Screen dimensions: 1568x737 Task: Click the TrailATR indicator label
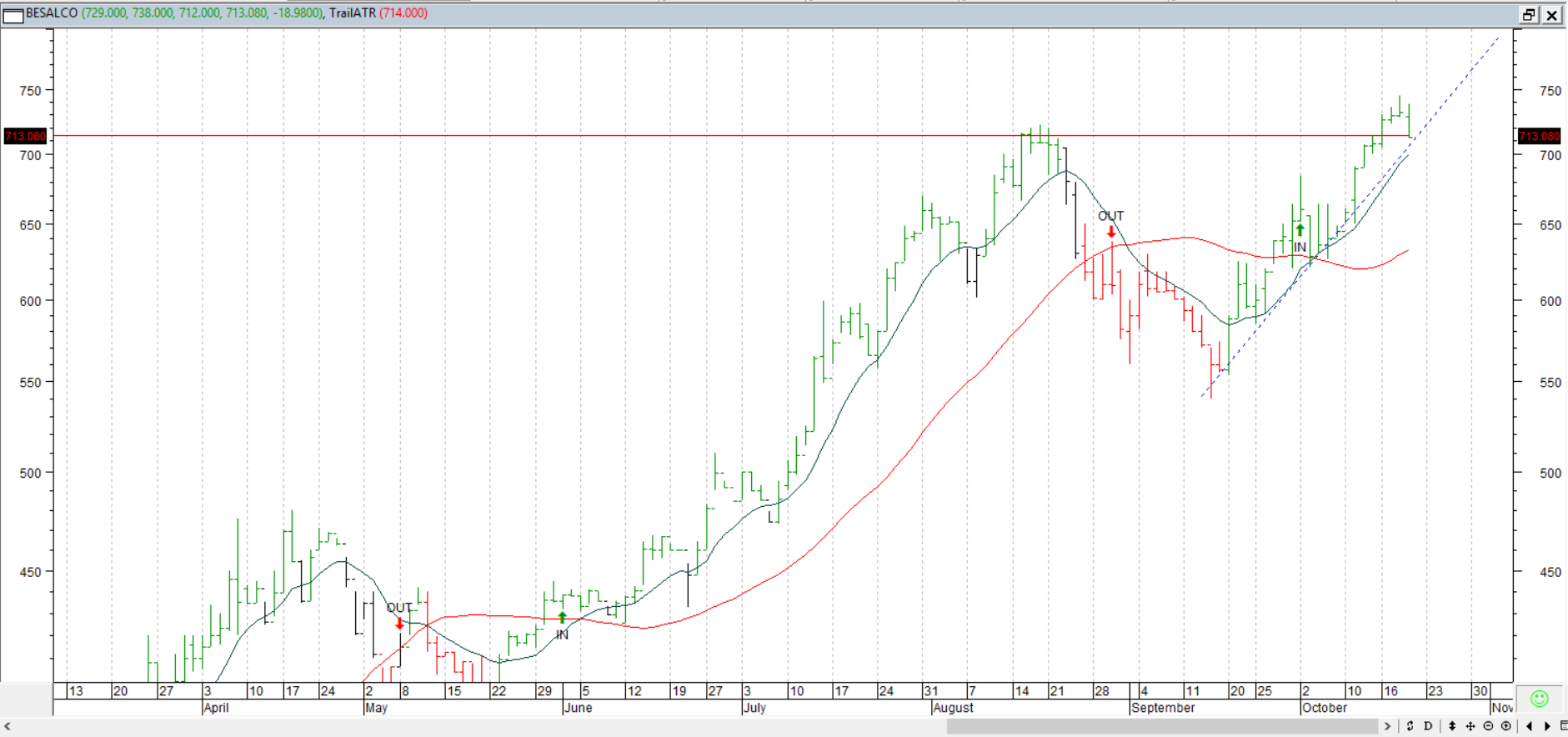[353, 13]
